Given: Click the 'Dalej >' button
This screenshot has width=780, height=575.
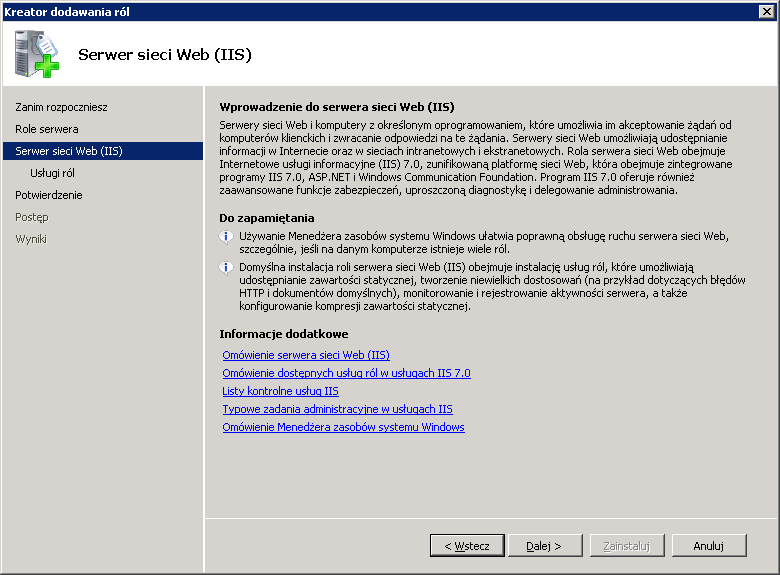Looking at the screenshot, I should [545, 546].
